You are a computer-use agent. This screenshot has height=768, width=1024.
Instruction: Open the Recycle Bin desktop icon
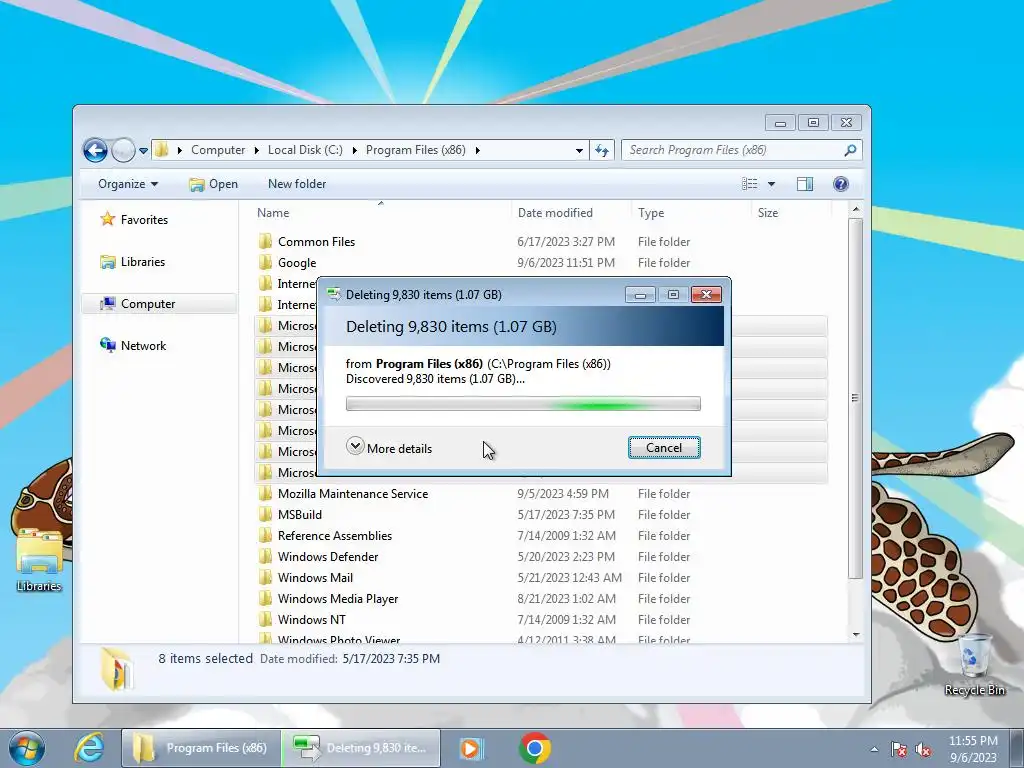click(x=974, y=664)
